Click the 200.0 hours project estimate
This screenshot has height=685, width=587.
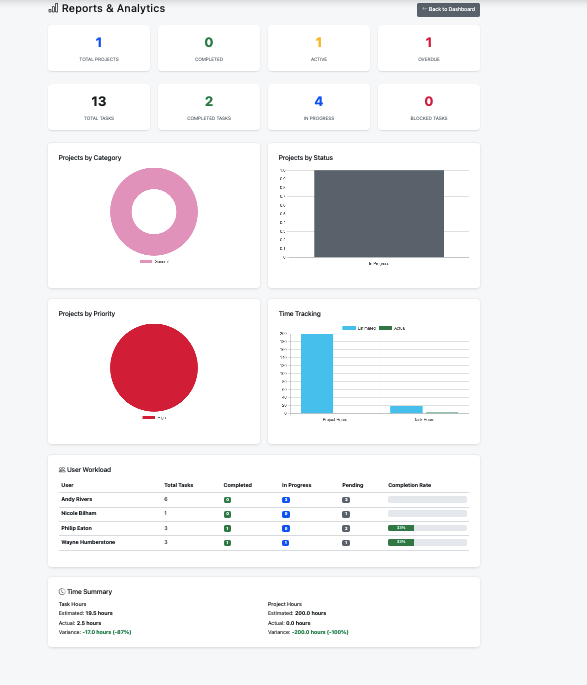[311, 613]
